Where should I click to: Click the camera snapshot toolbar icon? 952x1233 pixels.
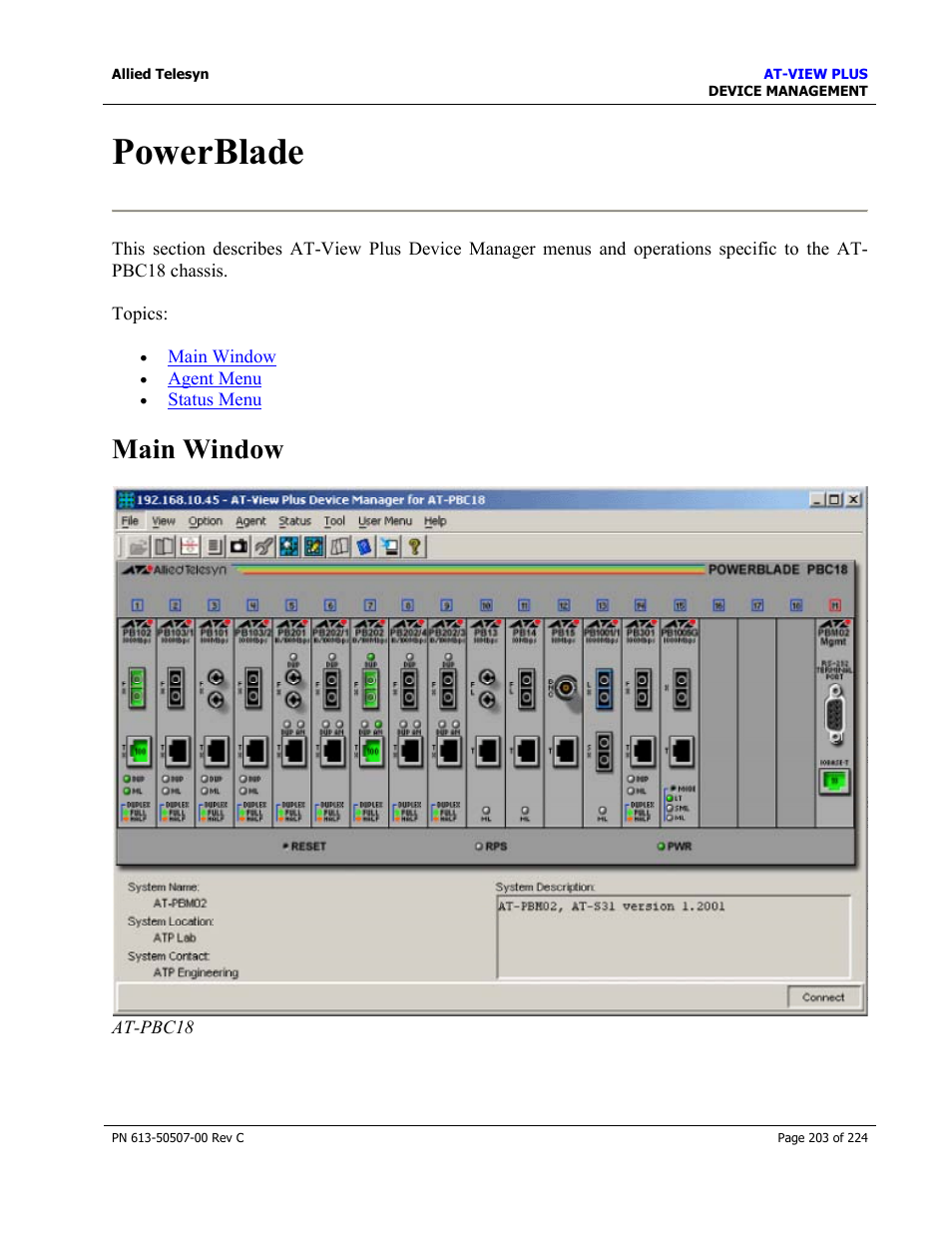point(238,547)
